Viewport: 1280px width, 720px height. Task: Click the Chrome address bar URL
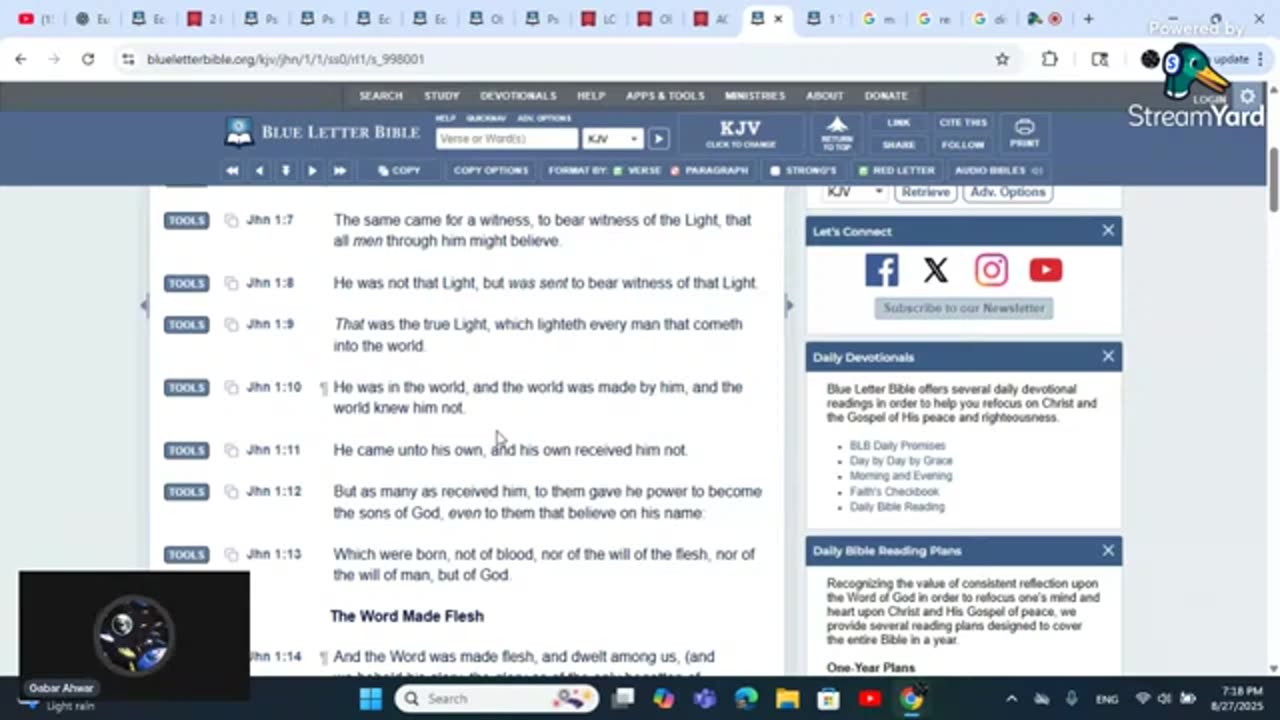coord(286,59)
